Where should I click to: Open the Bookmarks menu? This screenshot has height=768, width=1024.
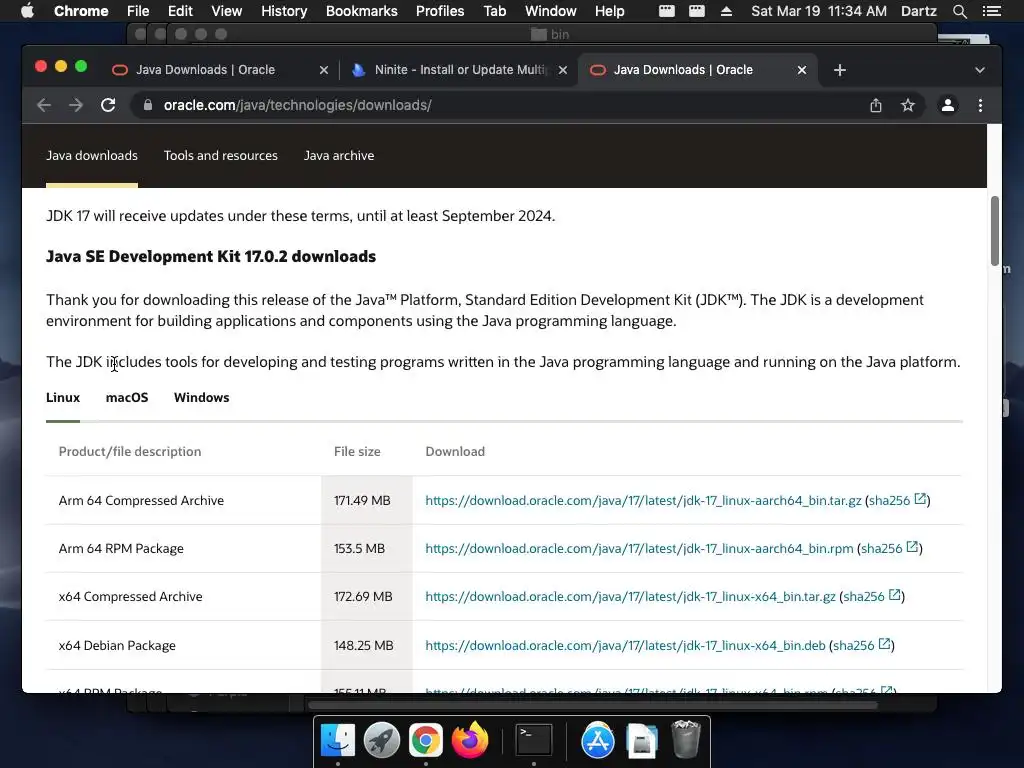click(x=362, y=11)
